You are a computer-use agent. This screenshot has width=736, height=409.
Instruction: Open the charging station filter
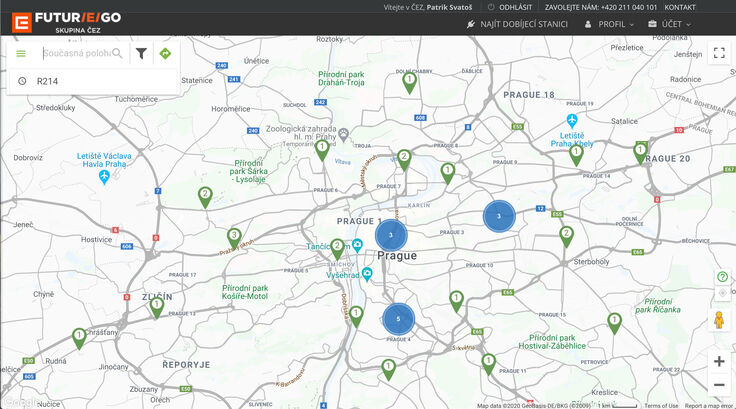pyautogui.click(x=142, y=54)
